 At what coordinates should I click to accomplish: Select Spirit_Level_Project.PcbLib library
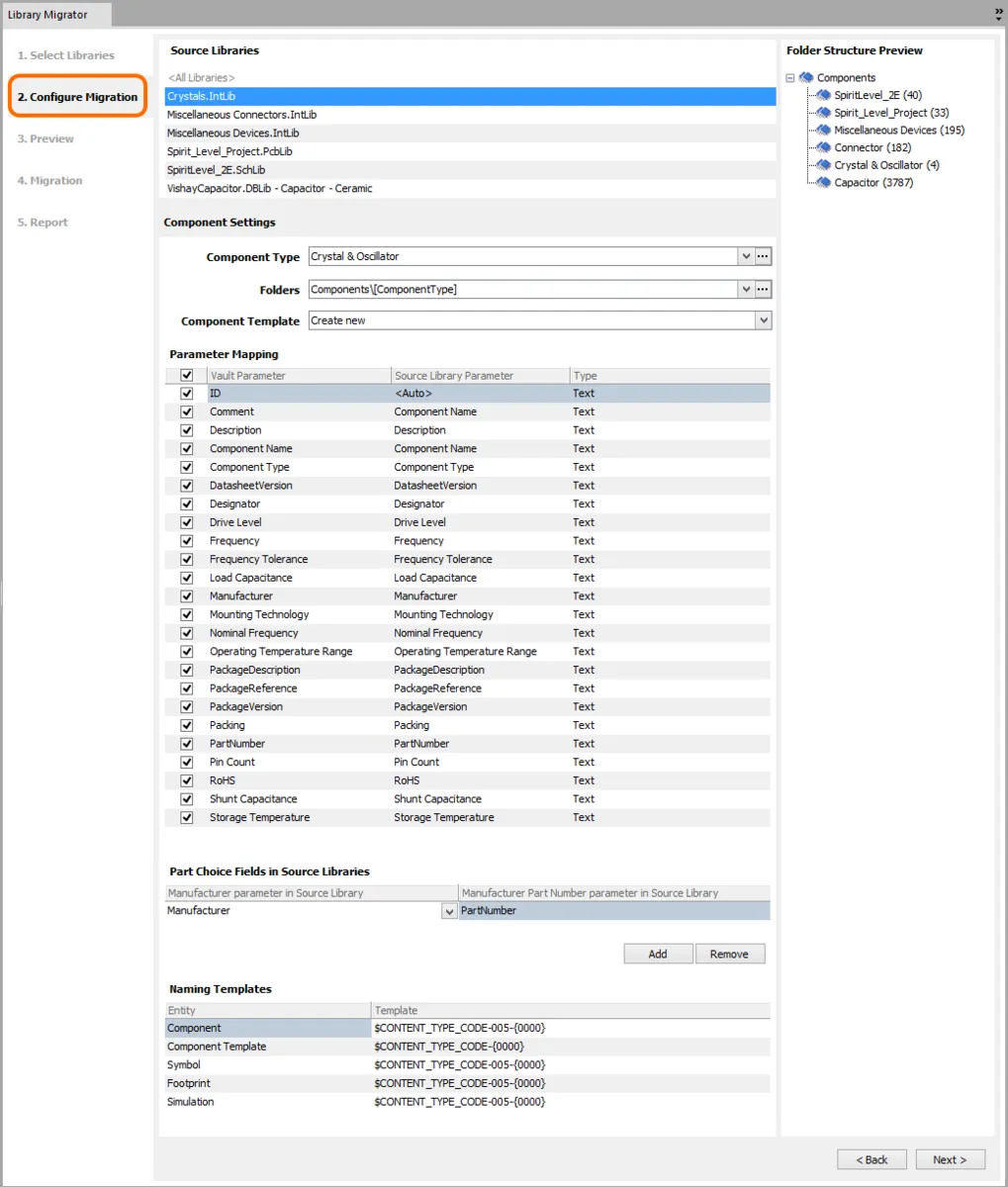470,151
